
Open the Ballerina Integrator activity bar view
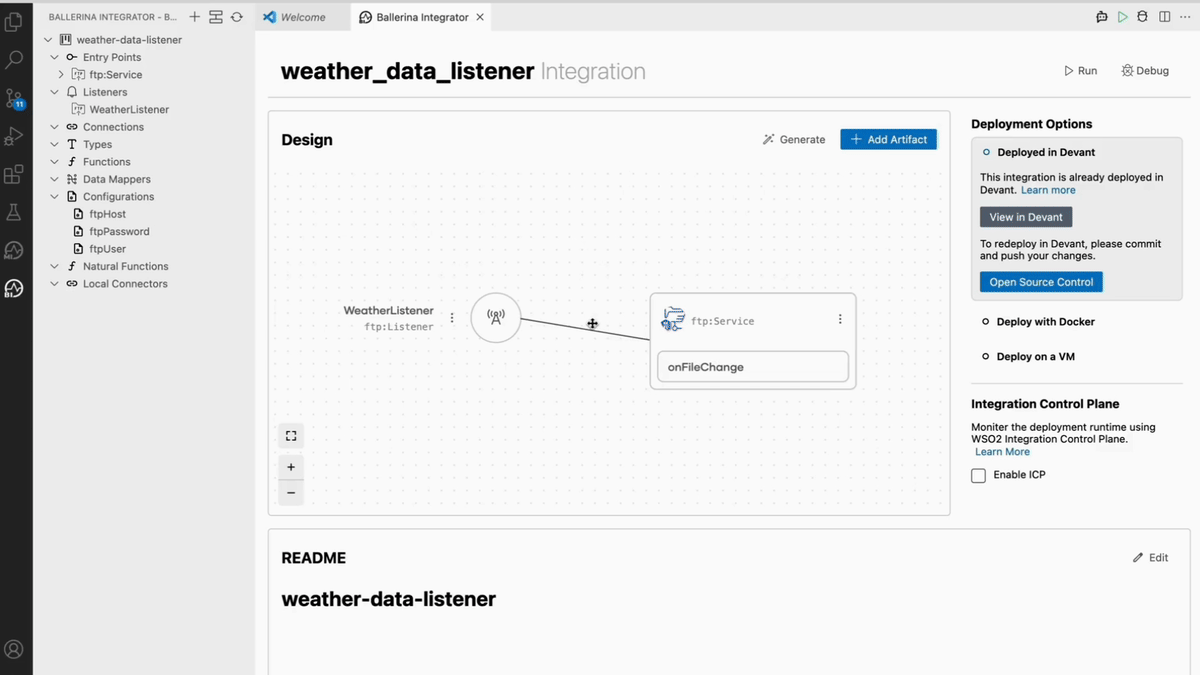pyautogui.click(x=14, y=289)
